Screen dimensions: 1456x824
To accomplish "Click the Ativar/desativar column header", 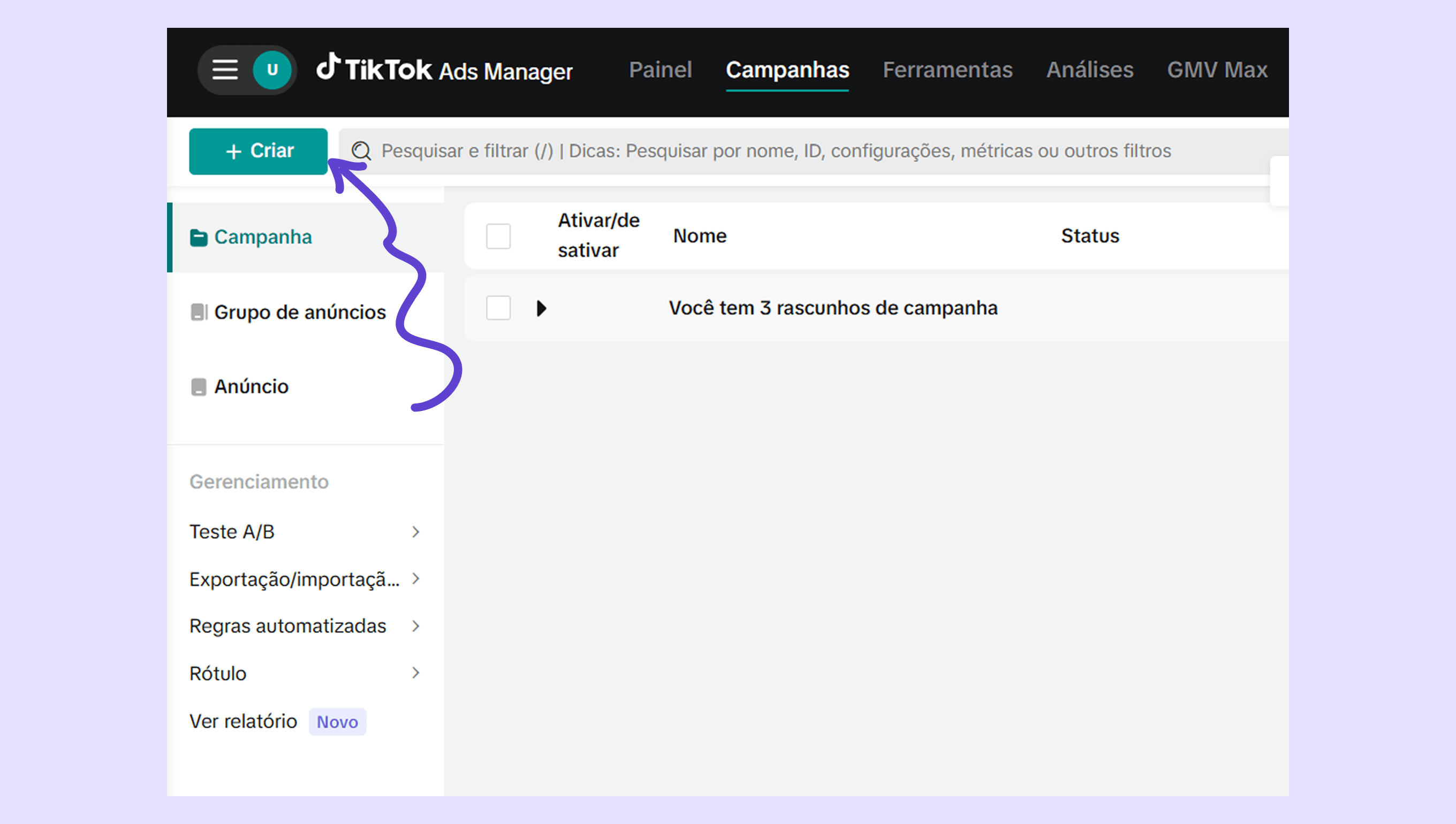I will pos(598,235).
